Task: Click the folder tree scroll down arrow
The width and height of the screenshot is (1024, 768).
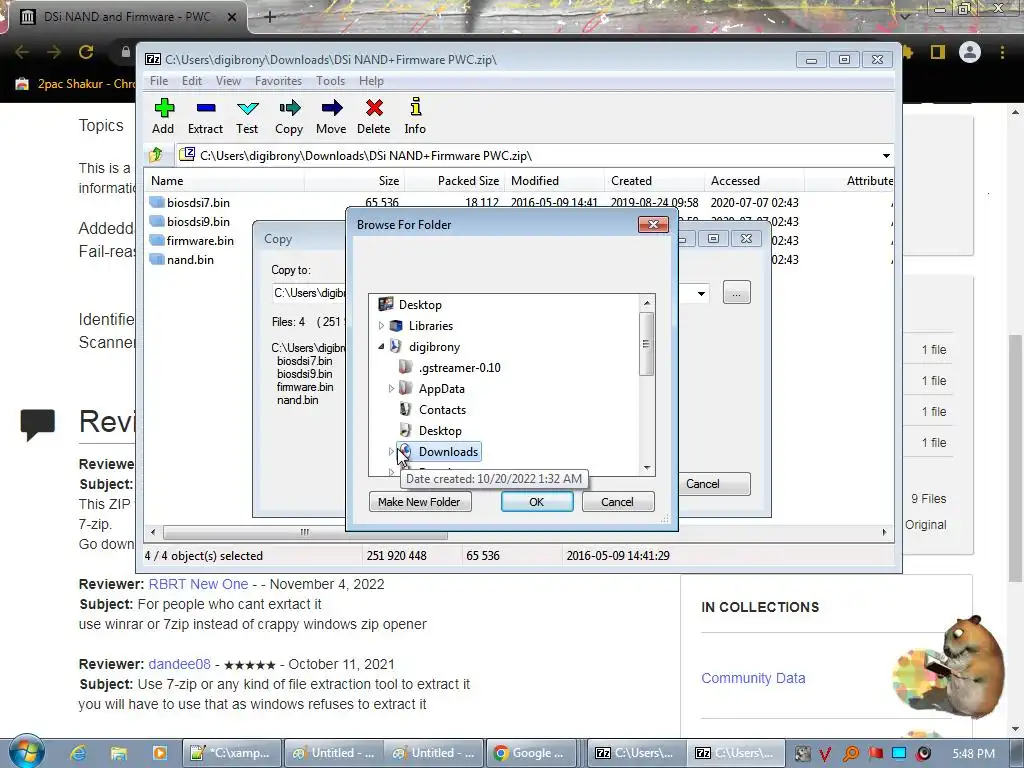Action: pos(647,468)
